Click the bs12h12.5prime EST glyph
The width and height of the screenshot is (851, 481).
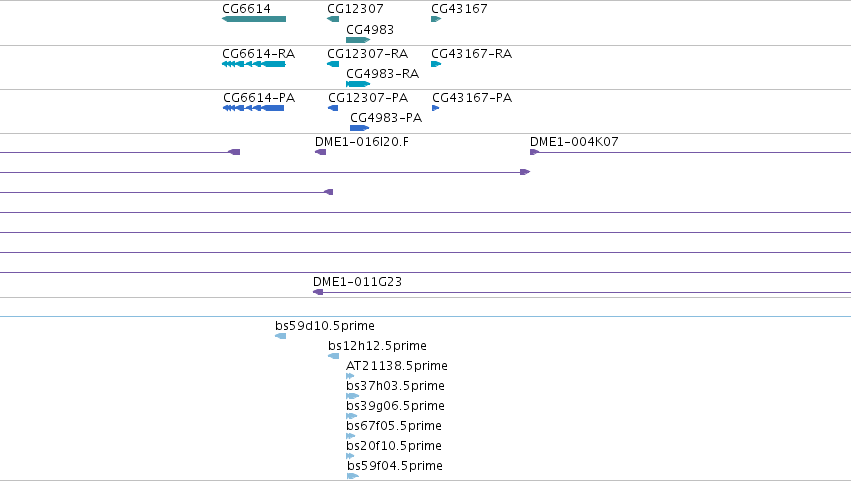(334, 356)
